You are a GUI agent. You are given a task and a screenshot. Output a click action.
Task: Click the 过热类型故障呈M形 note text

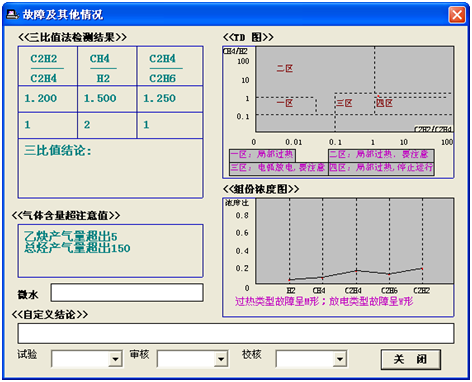(277, 302)
